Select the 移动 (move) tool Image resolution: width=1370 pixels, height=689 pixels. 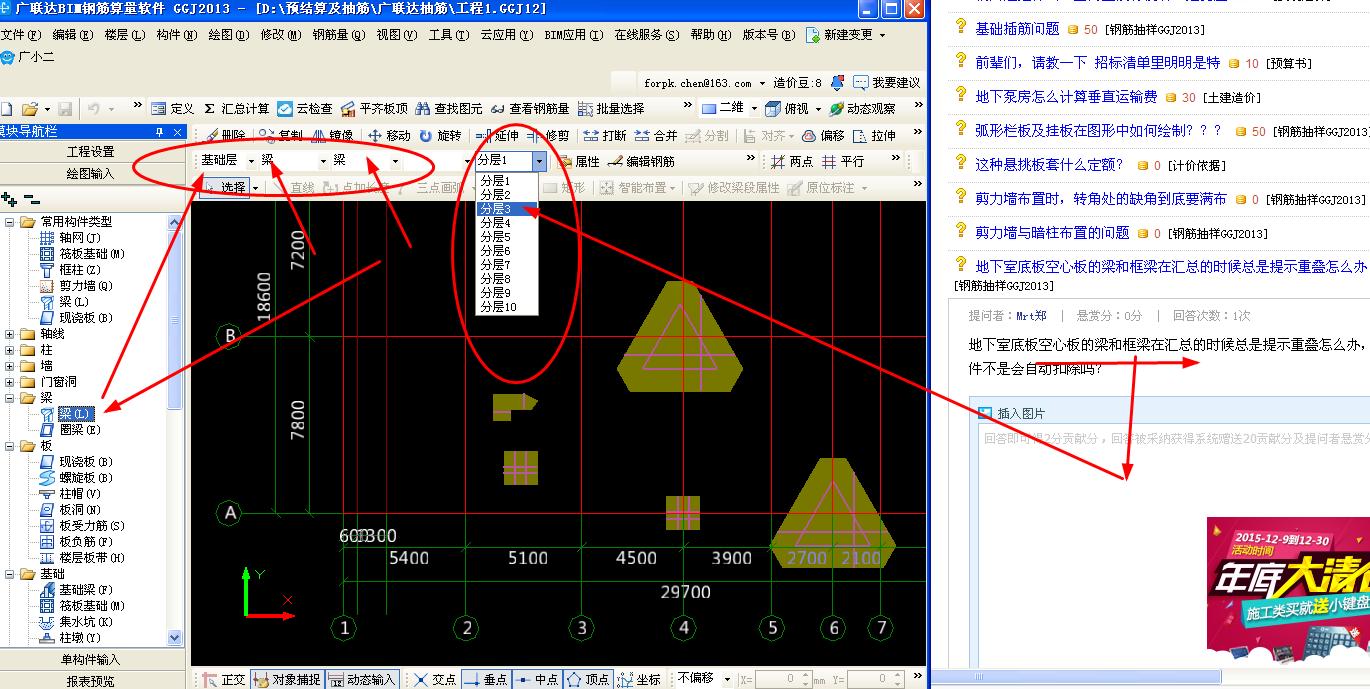(x=389, y=135)
